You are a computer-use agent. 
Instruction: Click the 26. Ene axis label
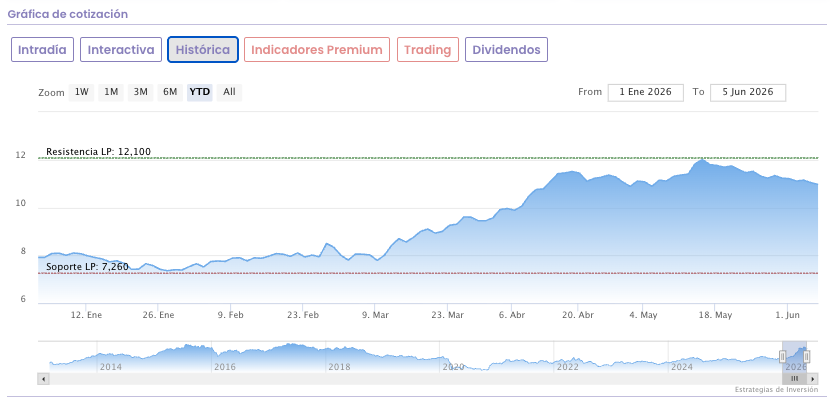click(159, 315)
